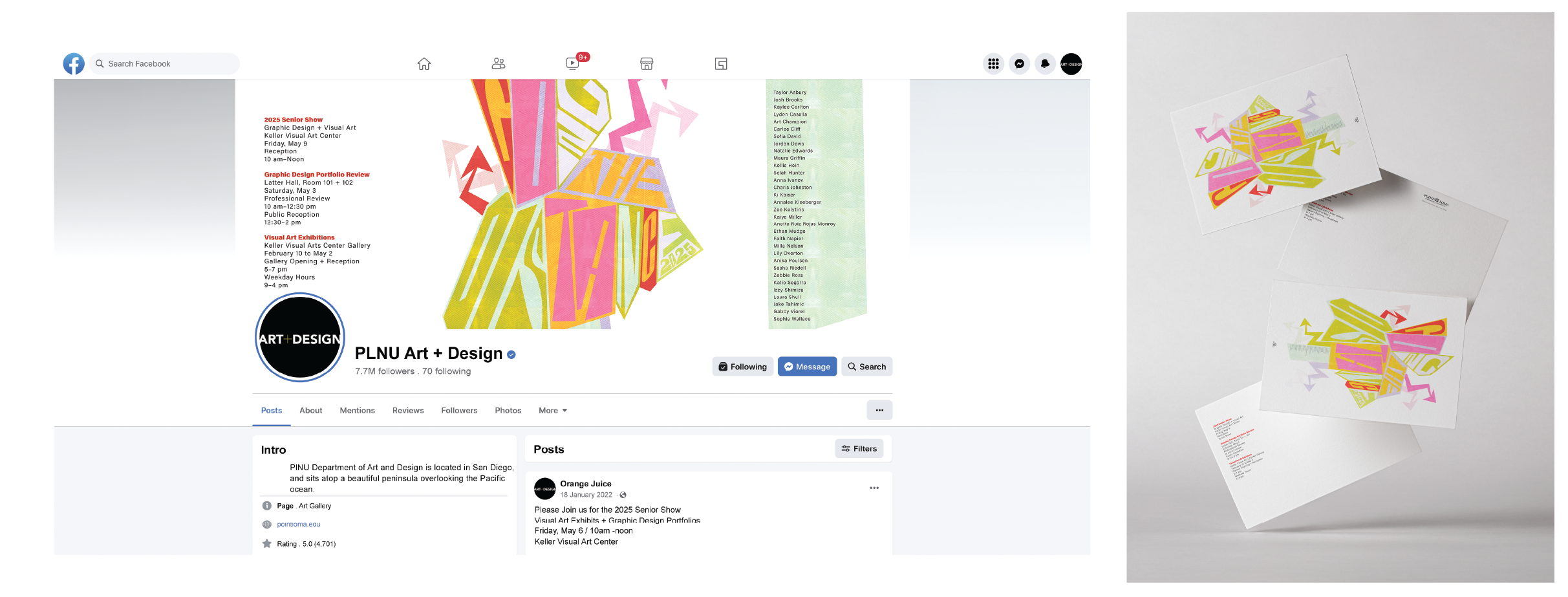
Task: Click the Message button
Action: (x=807, y=367)
